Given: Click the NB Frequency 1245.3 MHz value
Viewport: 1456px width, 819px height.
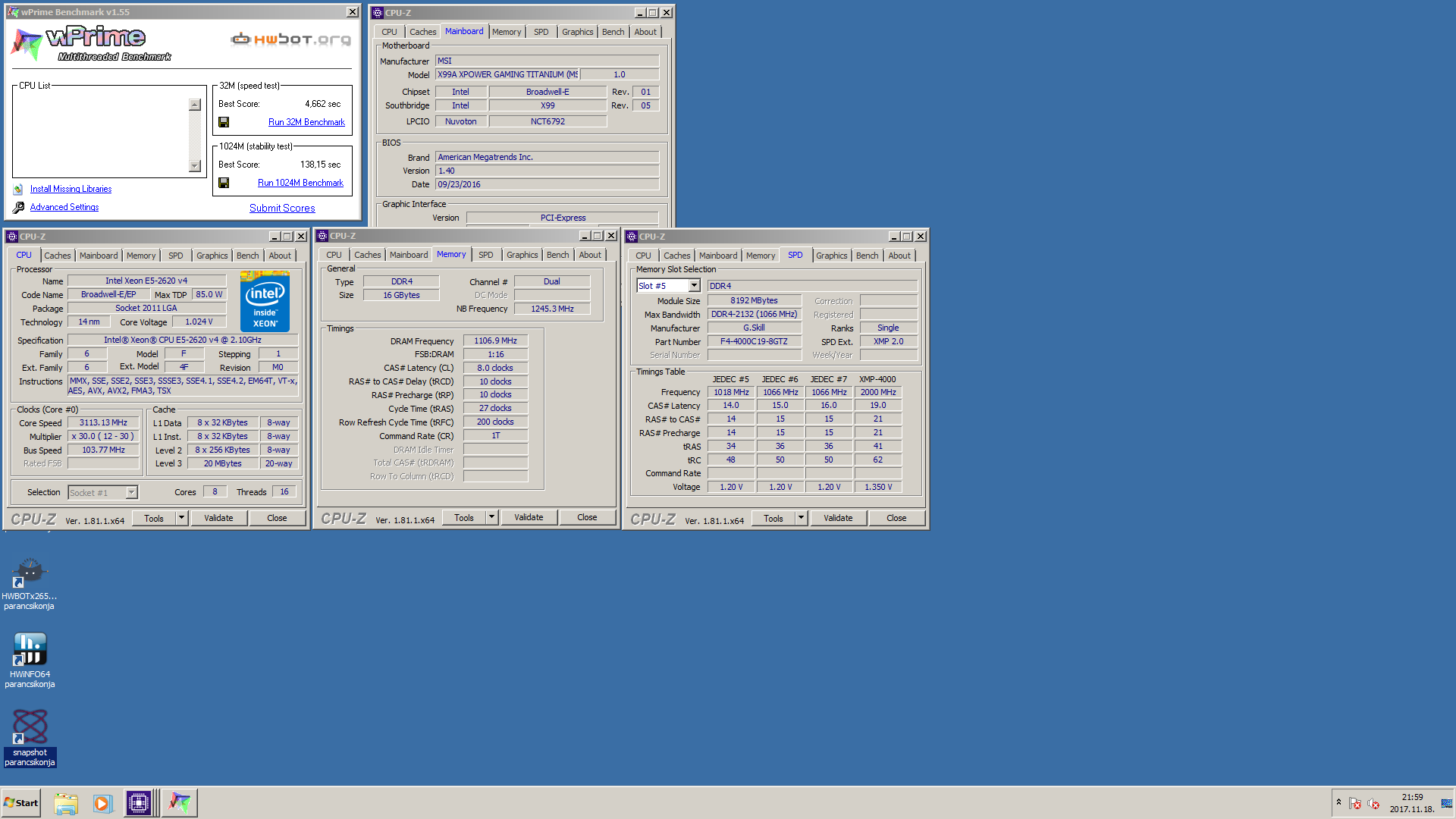Looking at the screenshot, I should (x=552, y=309).
